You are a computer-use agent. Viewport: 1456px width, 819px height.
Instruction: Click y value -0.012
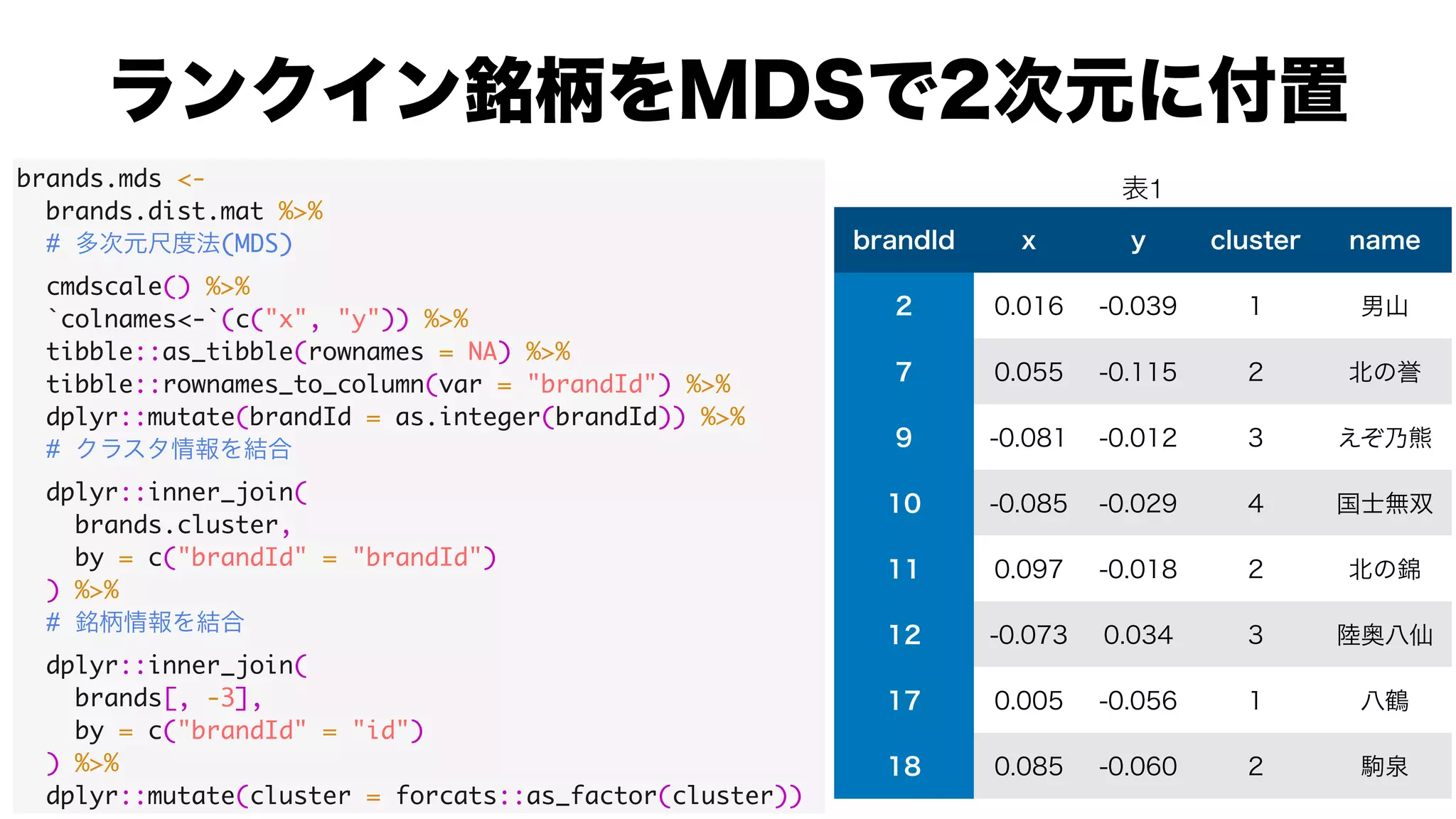(x=1137, y=437)
